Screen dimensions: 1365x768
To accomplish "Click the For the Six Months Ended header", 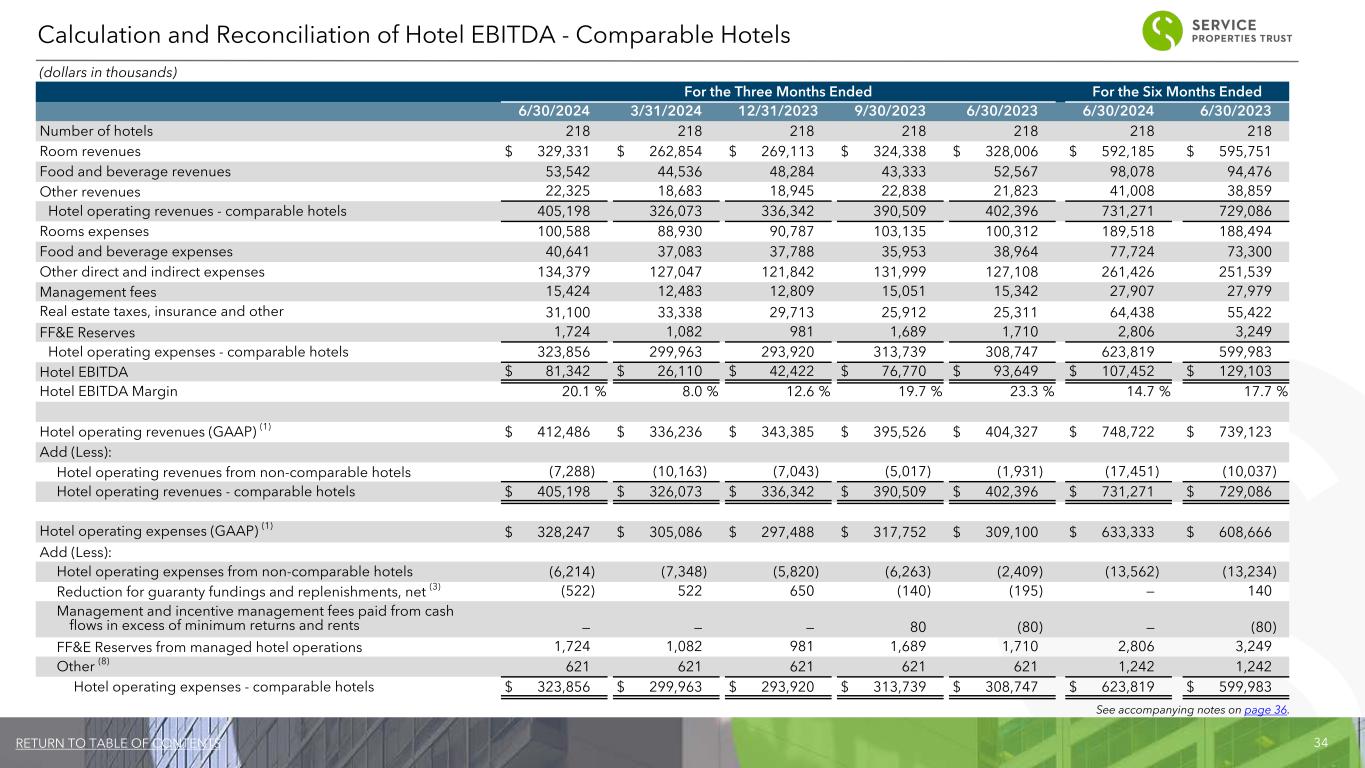I will coord(1175,90).
